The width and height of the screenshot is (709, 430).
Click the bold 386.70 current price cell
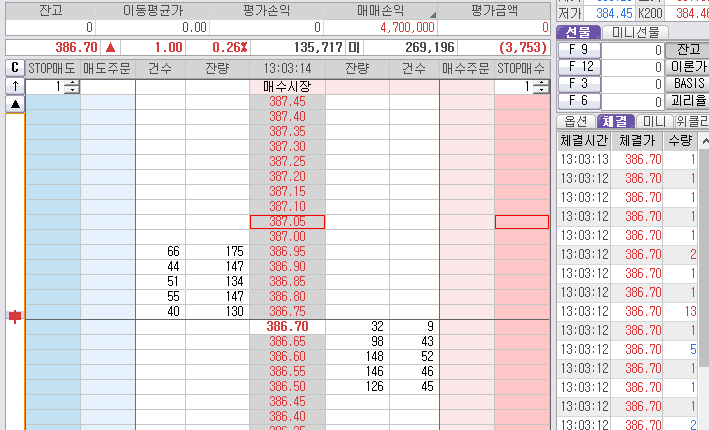point(287,326)
